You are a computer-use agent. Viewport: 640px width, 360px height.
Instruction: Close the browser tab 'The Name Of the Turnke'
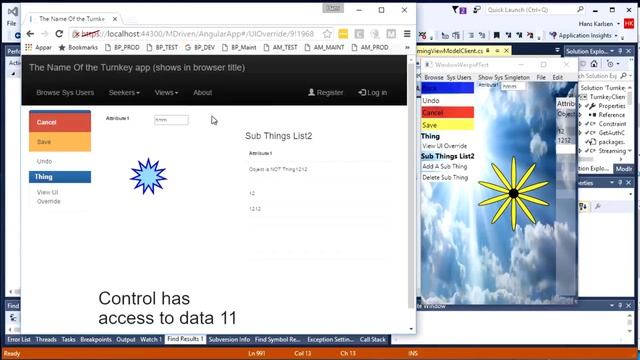115,19
